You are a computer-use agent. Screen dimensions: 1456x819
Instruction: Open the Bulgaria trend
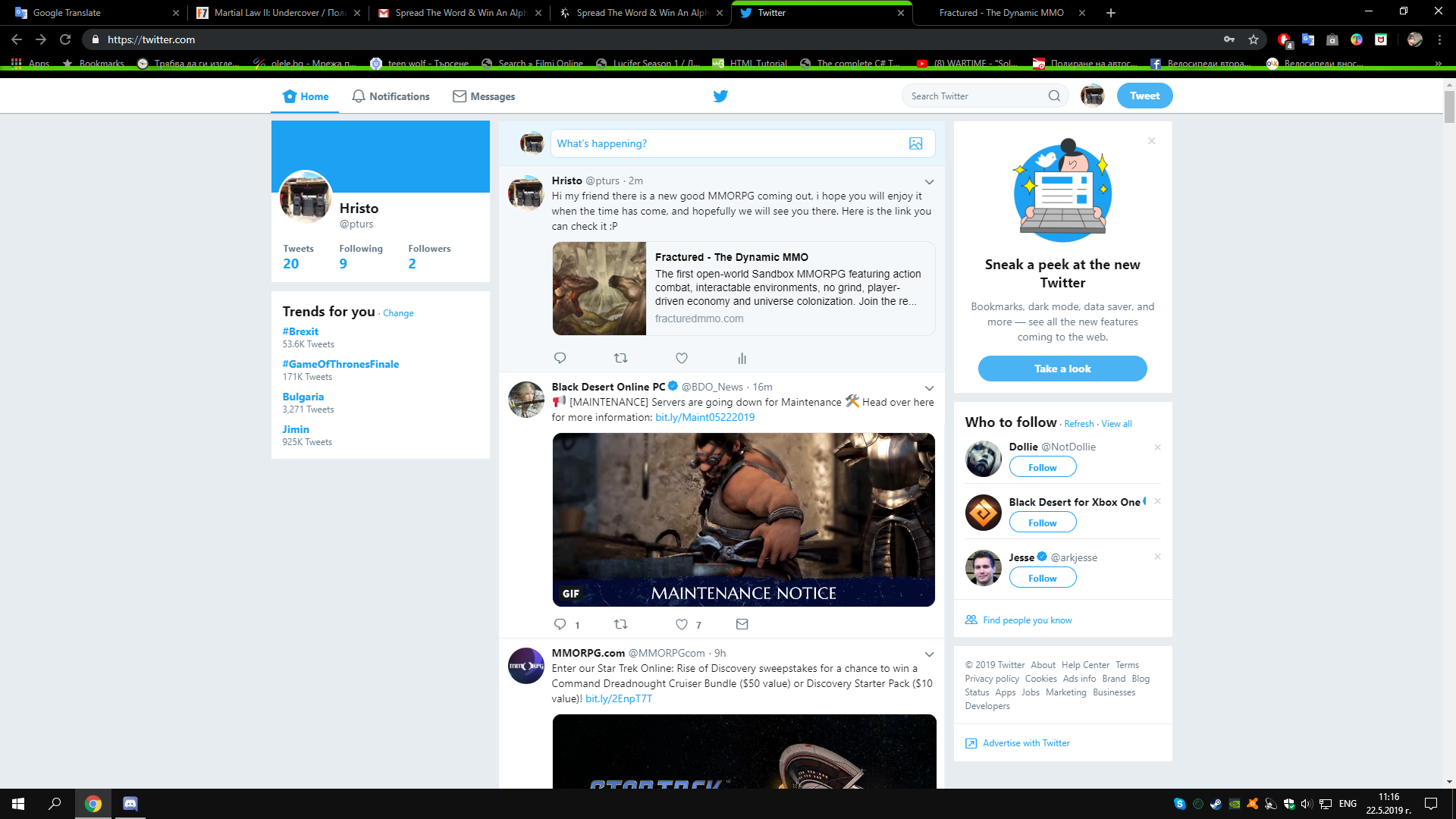pyautogui.click(x=303, y=397)
